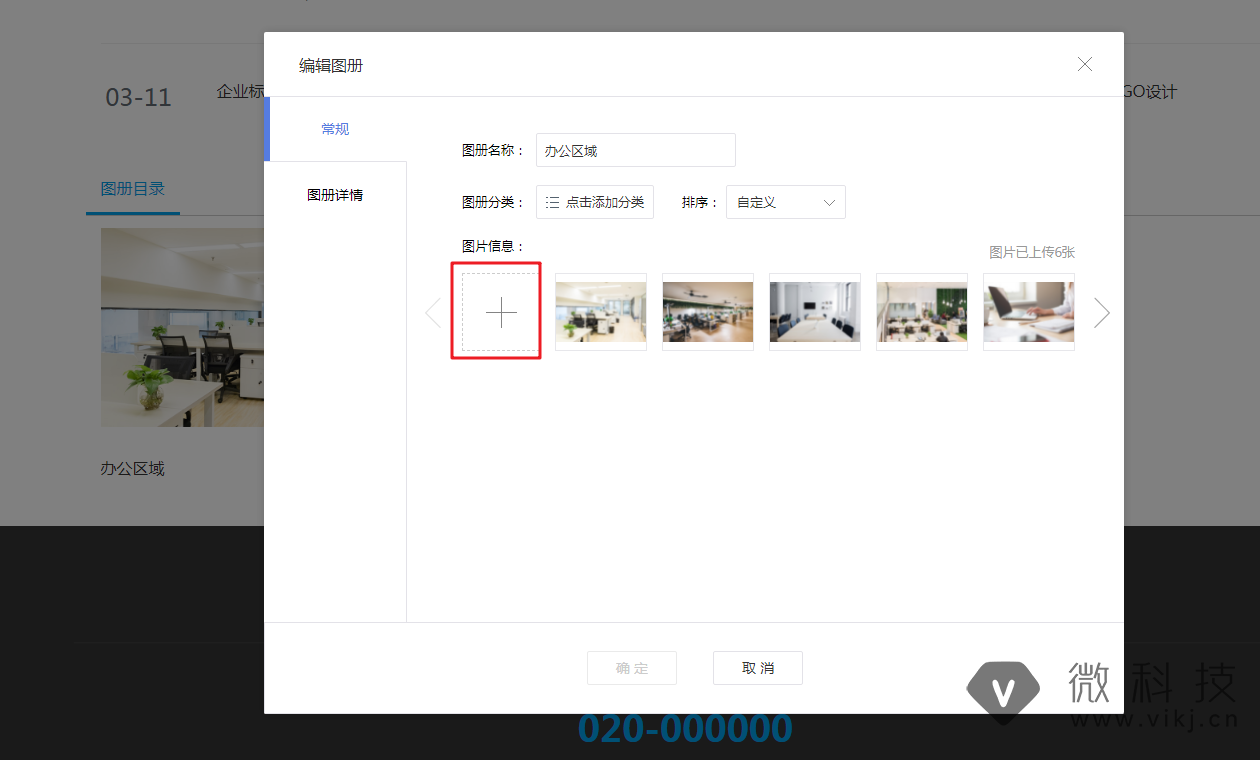
Task: Open the 排序 自定义 dropdown
Action: coord(786,202)
